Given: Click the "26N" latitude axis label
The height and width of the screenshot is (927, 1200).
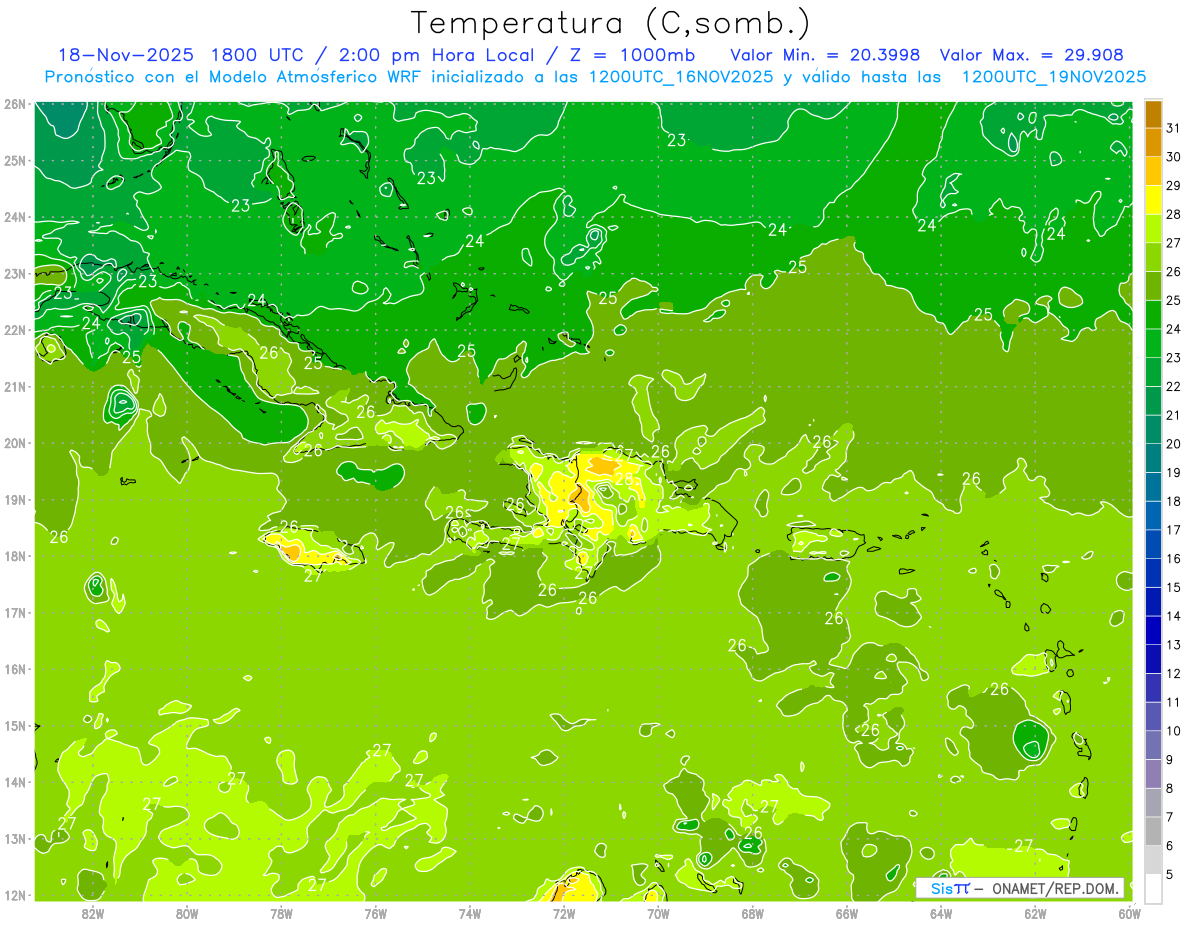Looking at the screenshot, I should pyautogui.click(x=16, y=104).
